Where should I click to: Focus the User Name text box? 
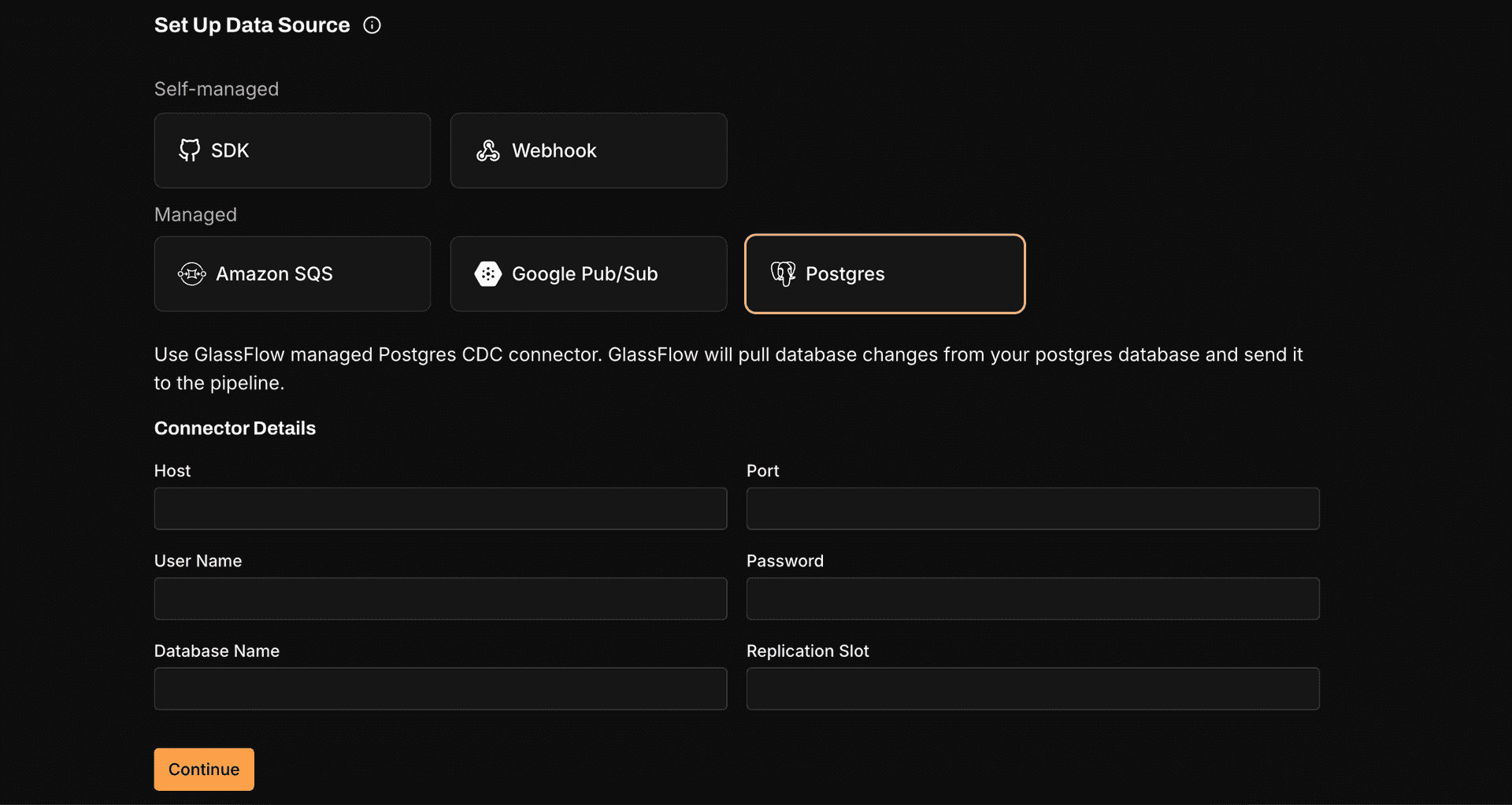440,599
